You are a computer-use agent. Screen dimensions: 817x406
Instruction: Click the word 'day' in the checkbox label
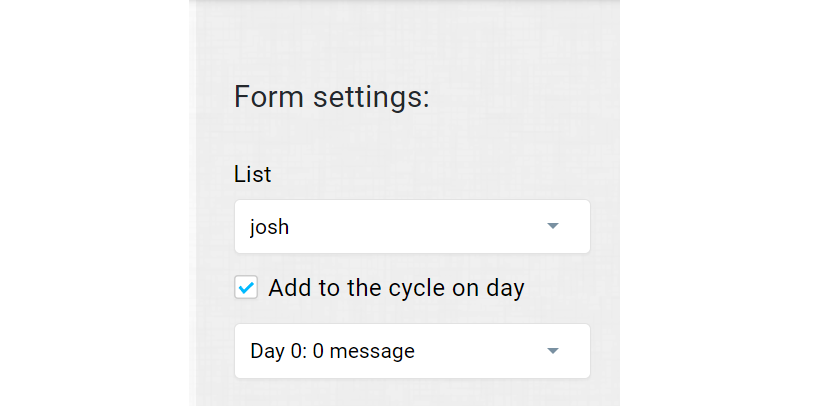pos(504,288)
